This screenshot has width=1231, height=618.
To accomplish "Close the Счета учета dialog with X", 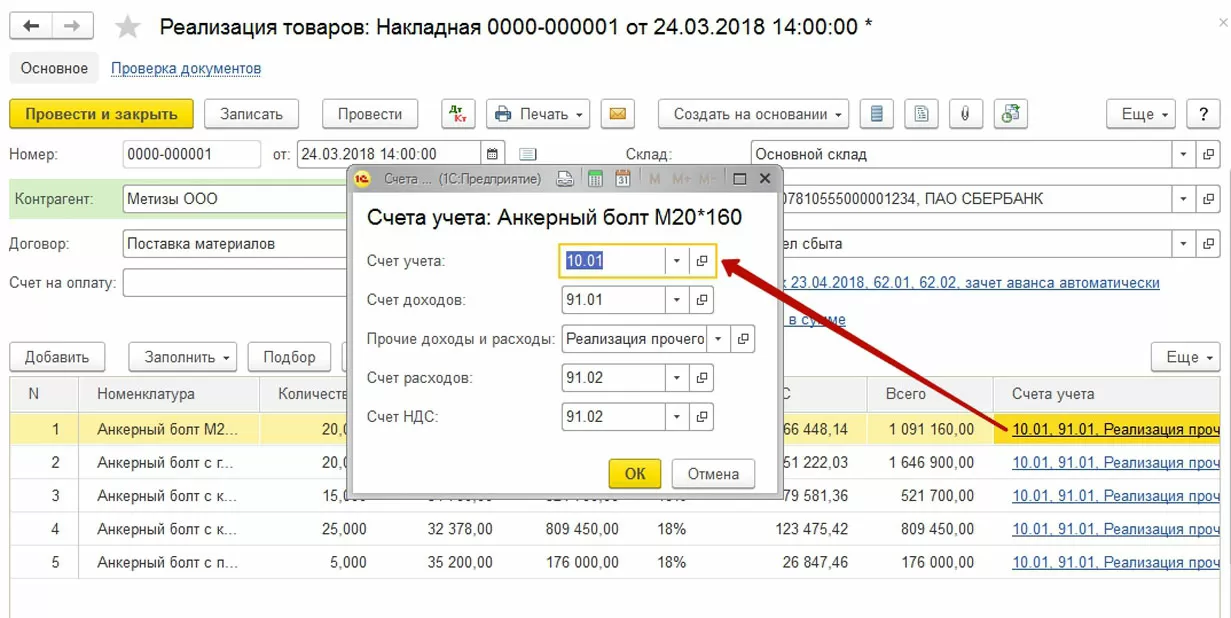I will tap(765, 179).
